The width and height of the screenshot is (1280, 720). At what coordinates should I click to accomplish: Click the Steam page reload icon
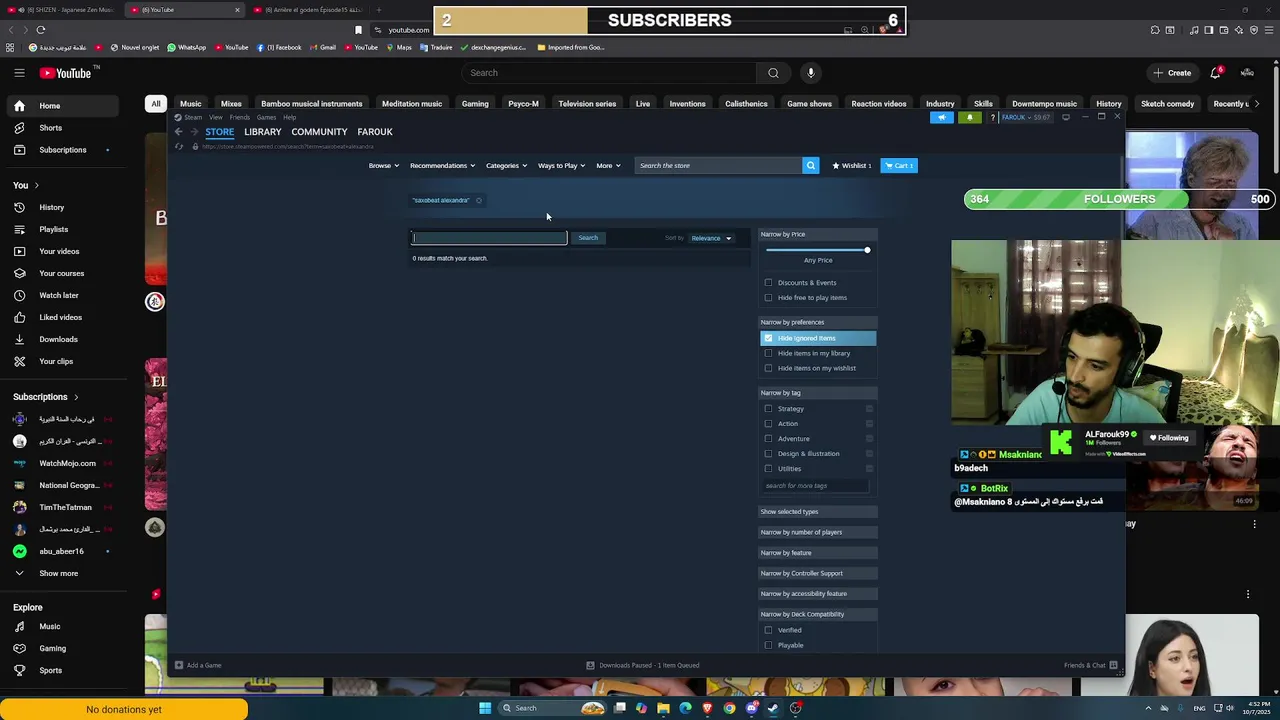click(x=179, y=147)
